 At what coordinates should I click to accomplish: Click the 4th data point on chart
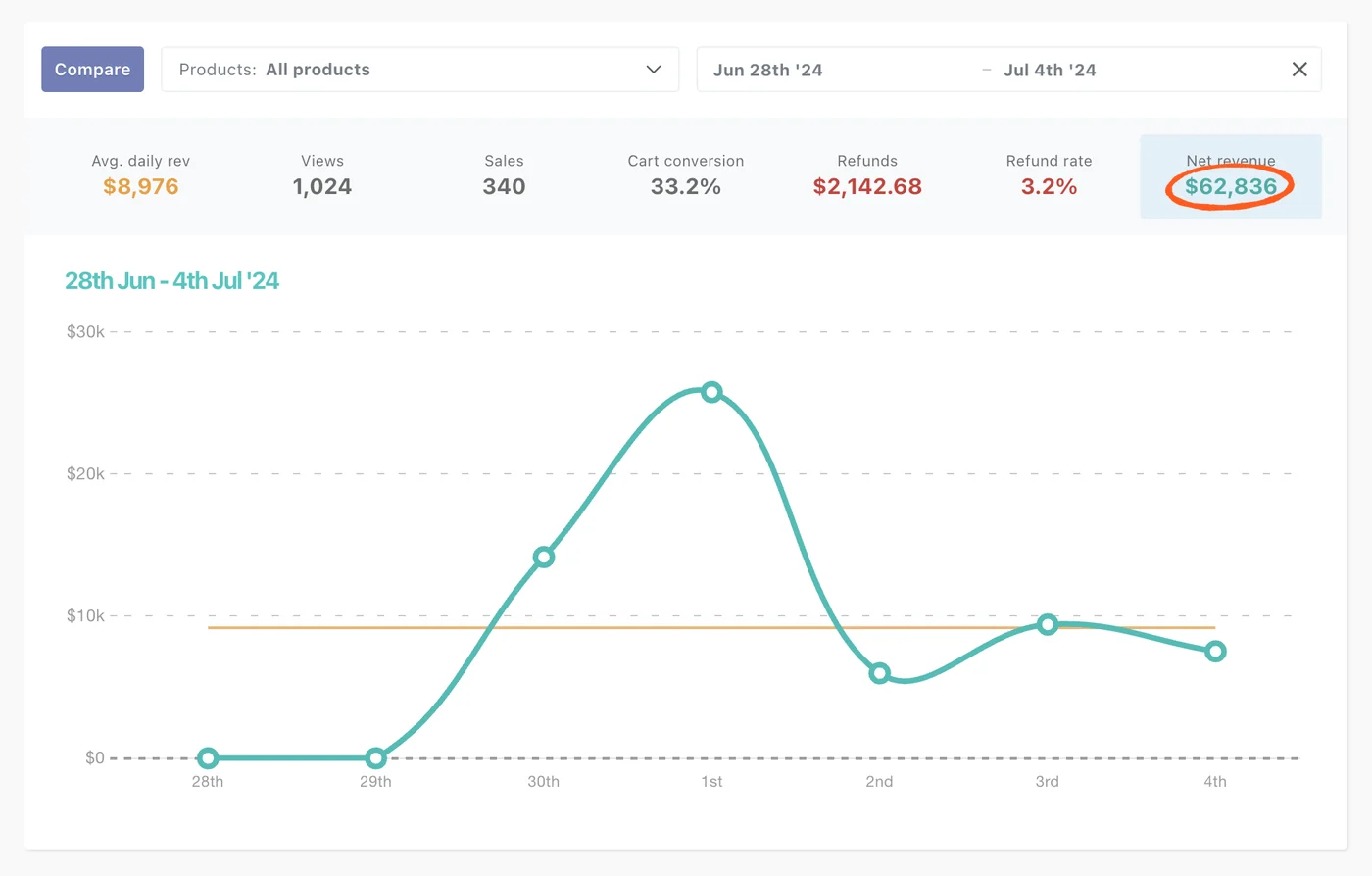pyautogui.click(x=1215, y=652)
